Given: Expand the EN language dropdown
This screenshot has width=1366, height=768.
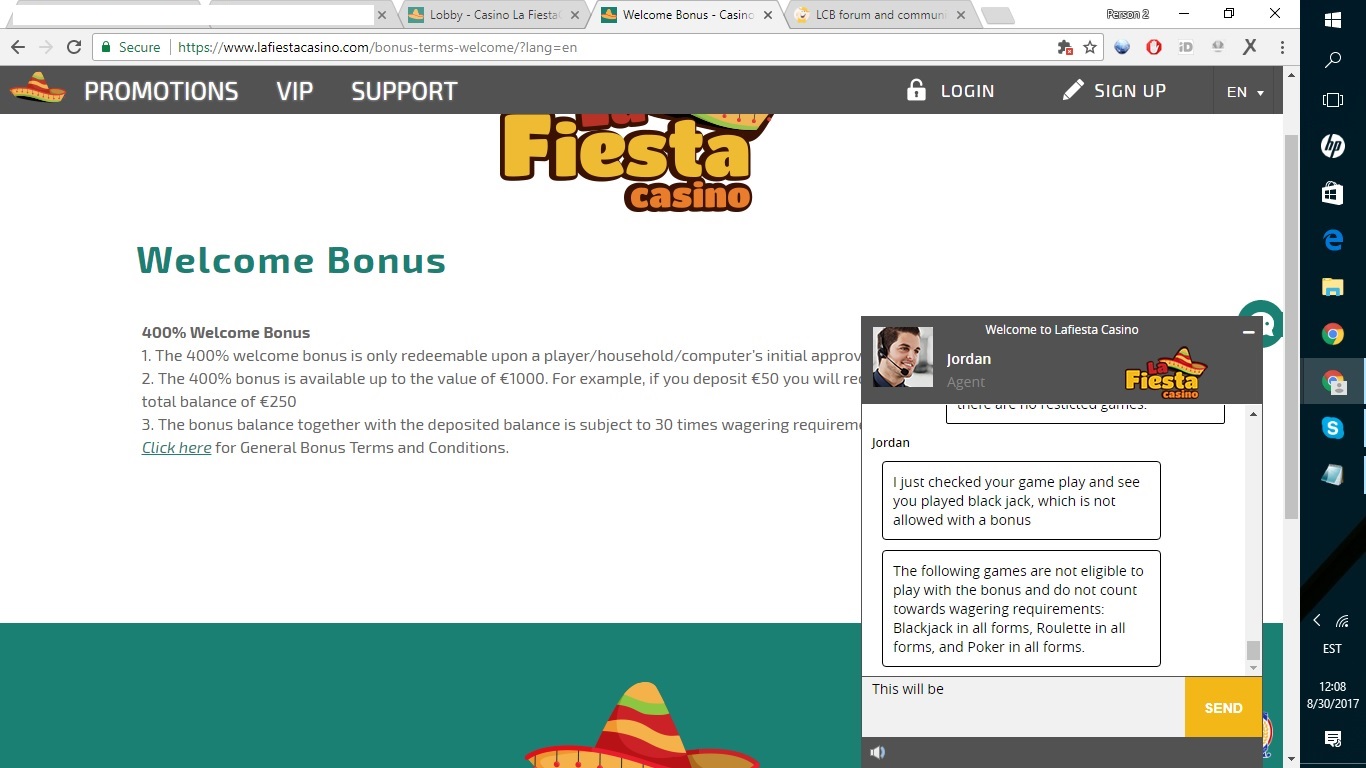Looking at the screenshot, I should coord(1245,92).
